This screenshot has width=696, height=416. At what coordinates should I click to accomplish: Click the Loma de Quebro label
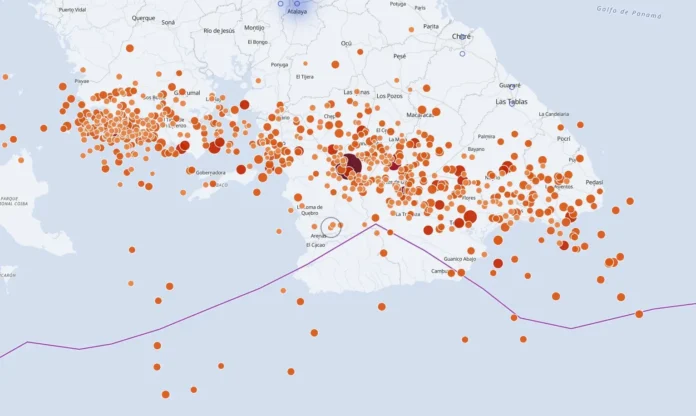pos(310,210)
